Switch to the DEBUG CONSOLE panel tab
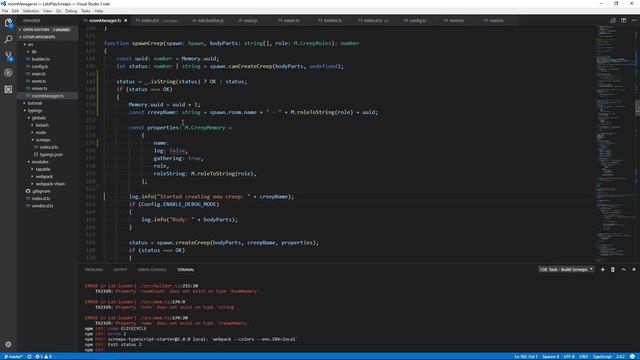The image size is (640, 360). 152,270
